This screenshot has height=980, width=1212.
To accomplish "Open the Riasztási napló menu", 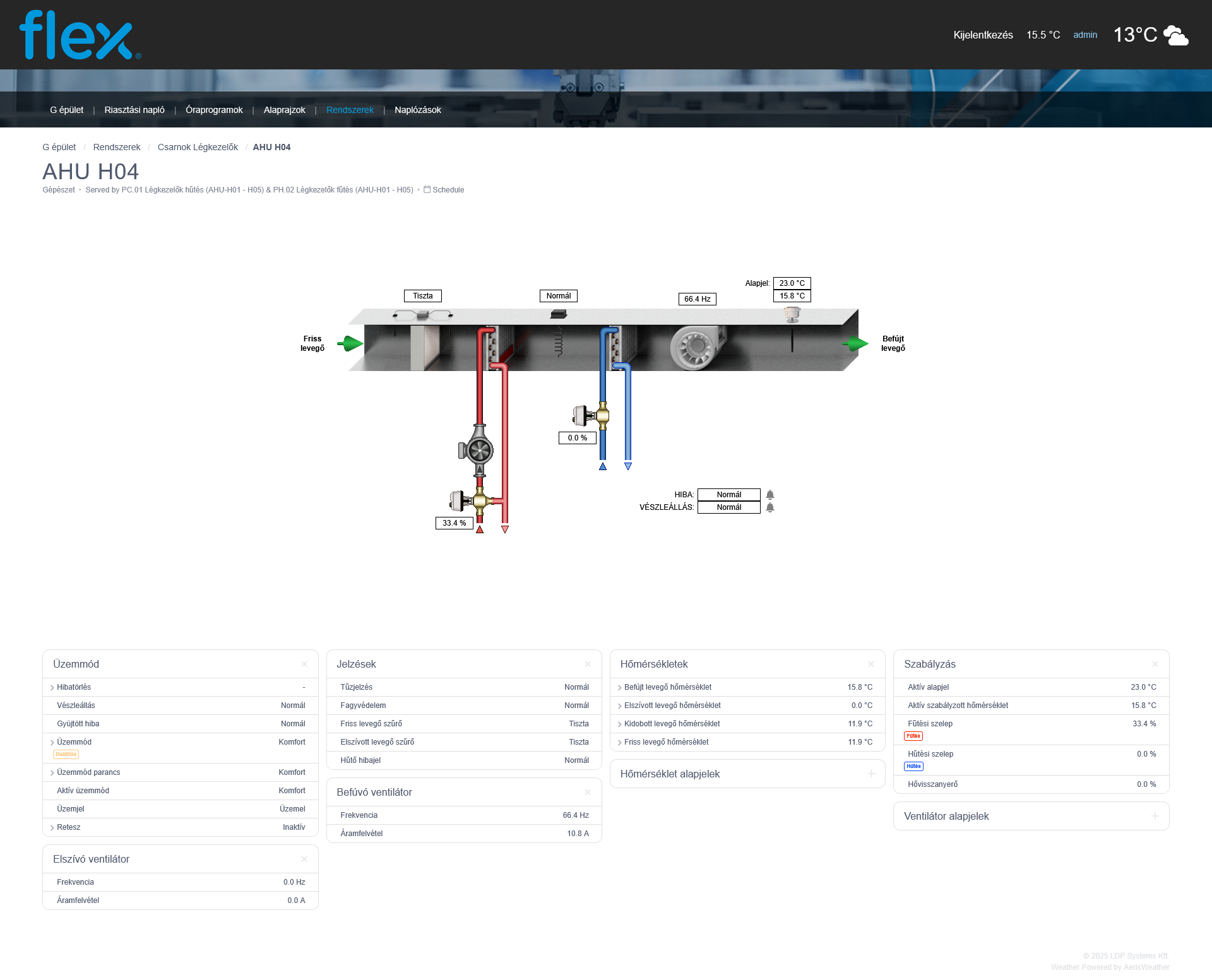I will [134, 110].
